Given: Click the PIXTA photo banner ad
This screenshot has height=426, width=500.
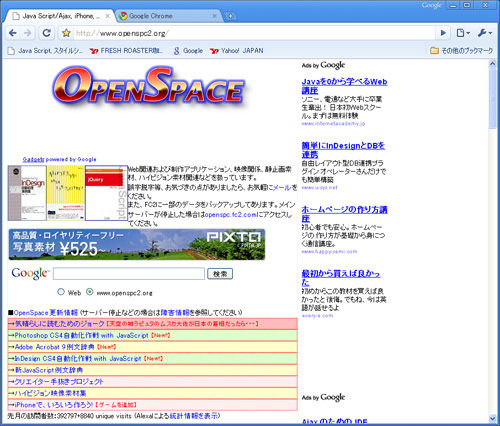Looking at the screenshot, I should (137, 244).
